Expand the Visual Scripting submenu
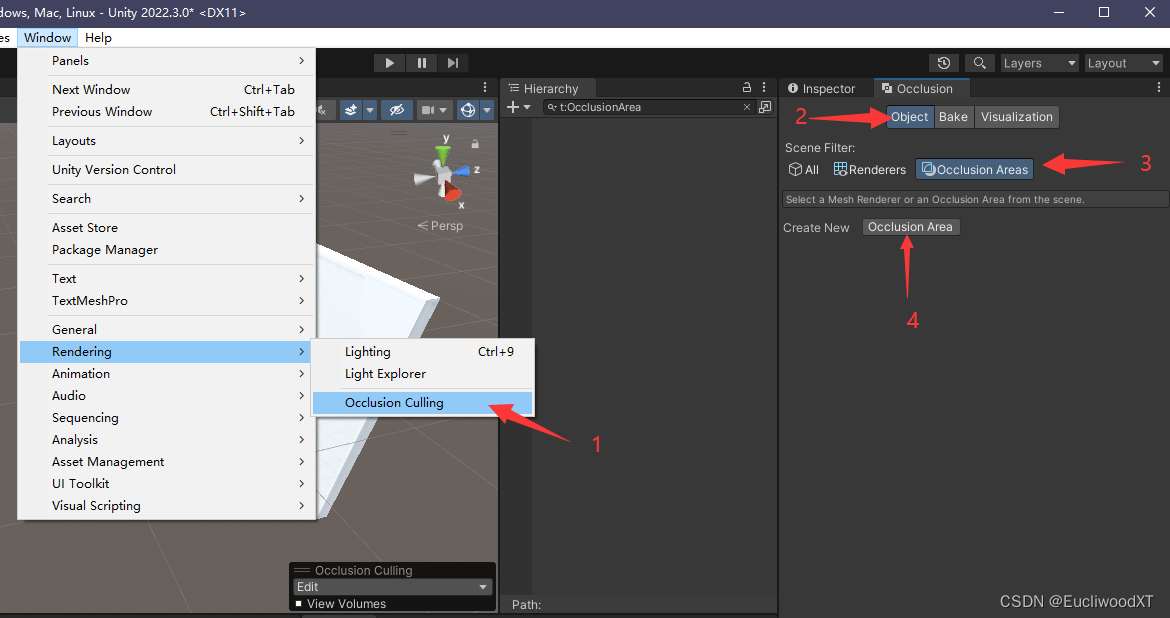 click(168, 506)
